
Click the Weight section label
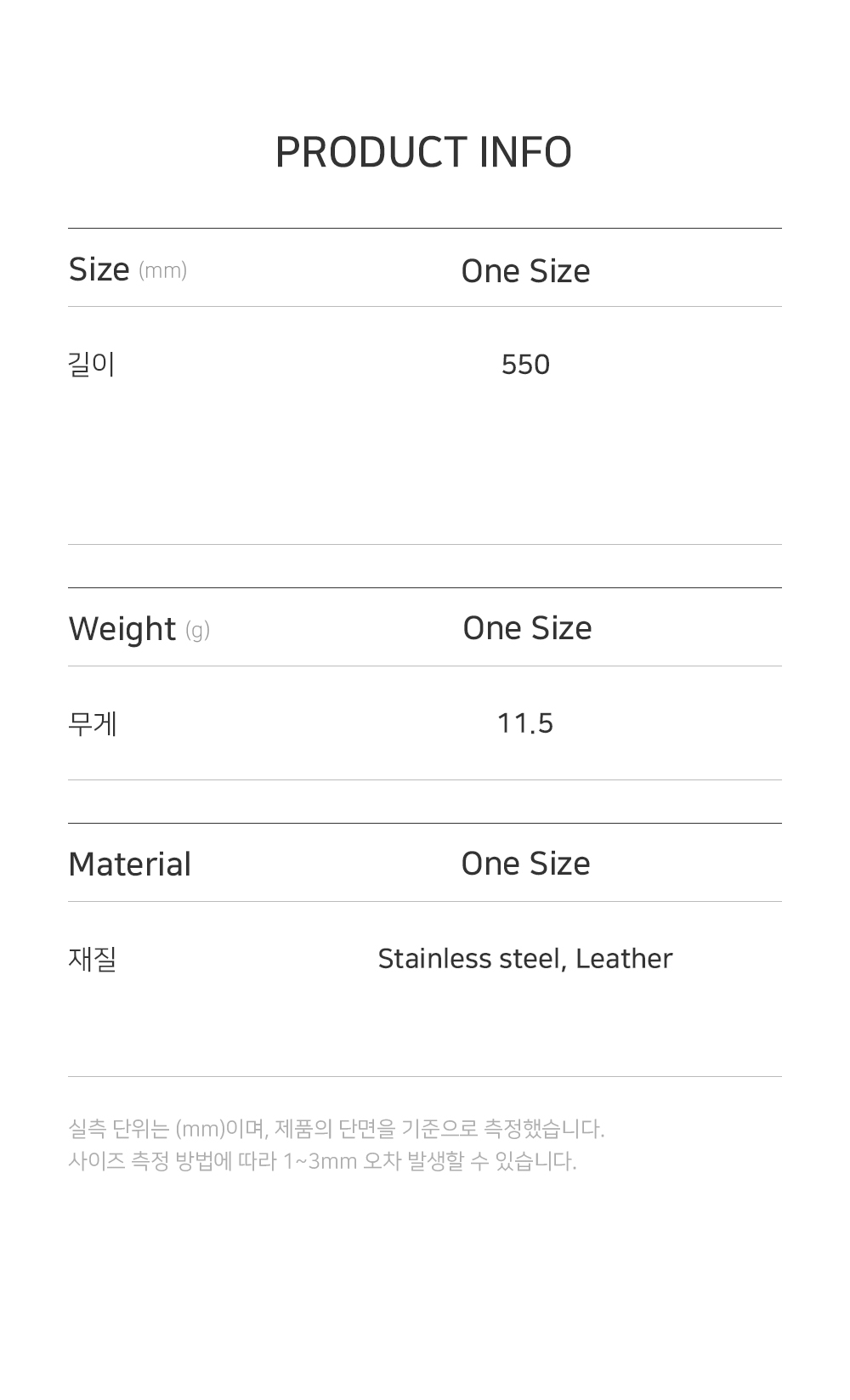tap(122, 629)
